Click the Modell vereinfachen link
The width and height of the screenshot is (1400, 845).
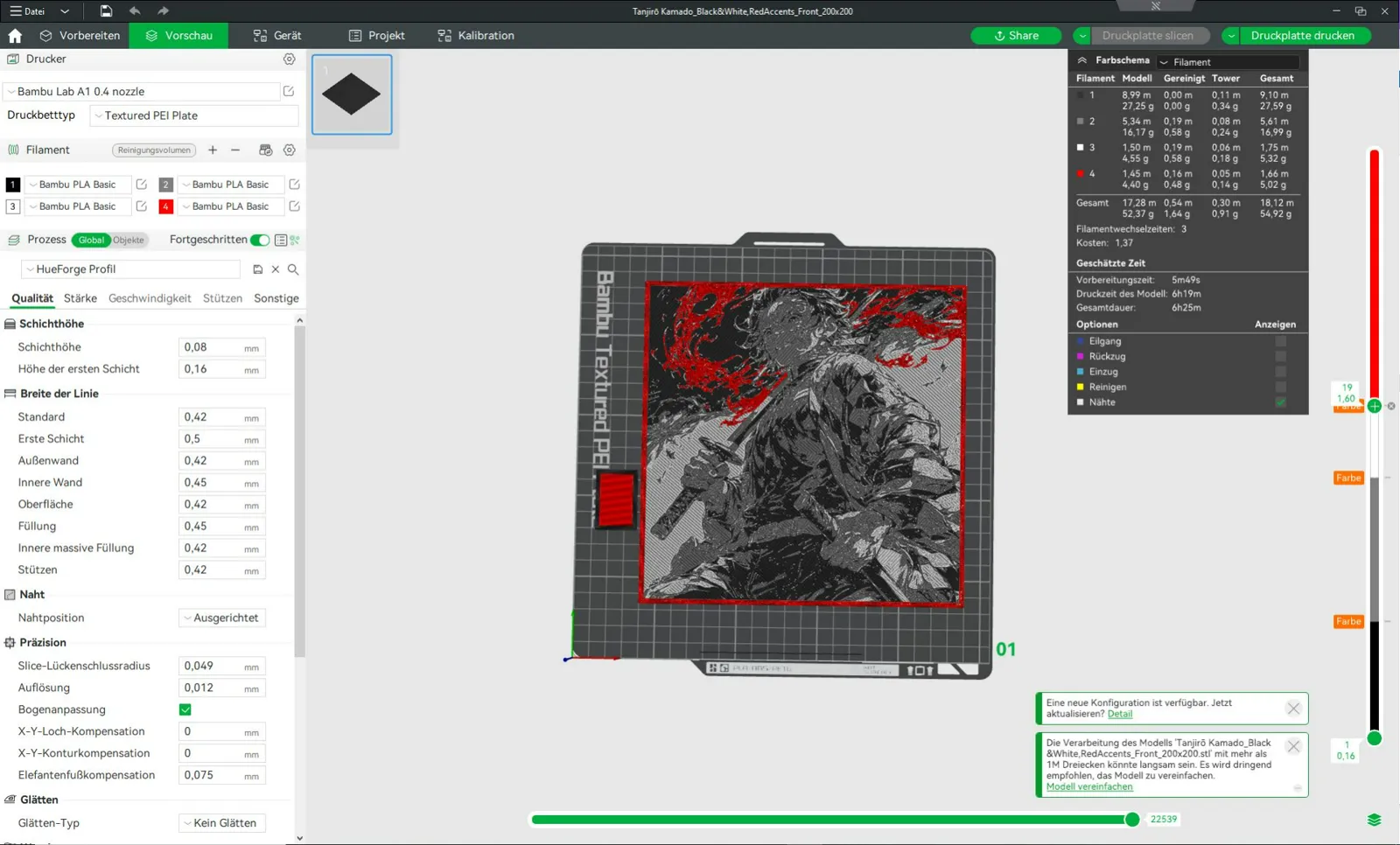tap(1089, 786)
